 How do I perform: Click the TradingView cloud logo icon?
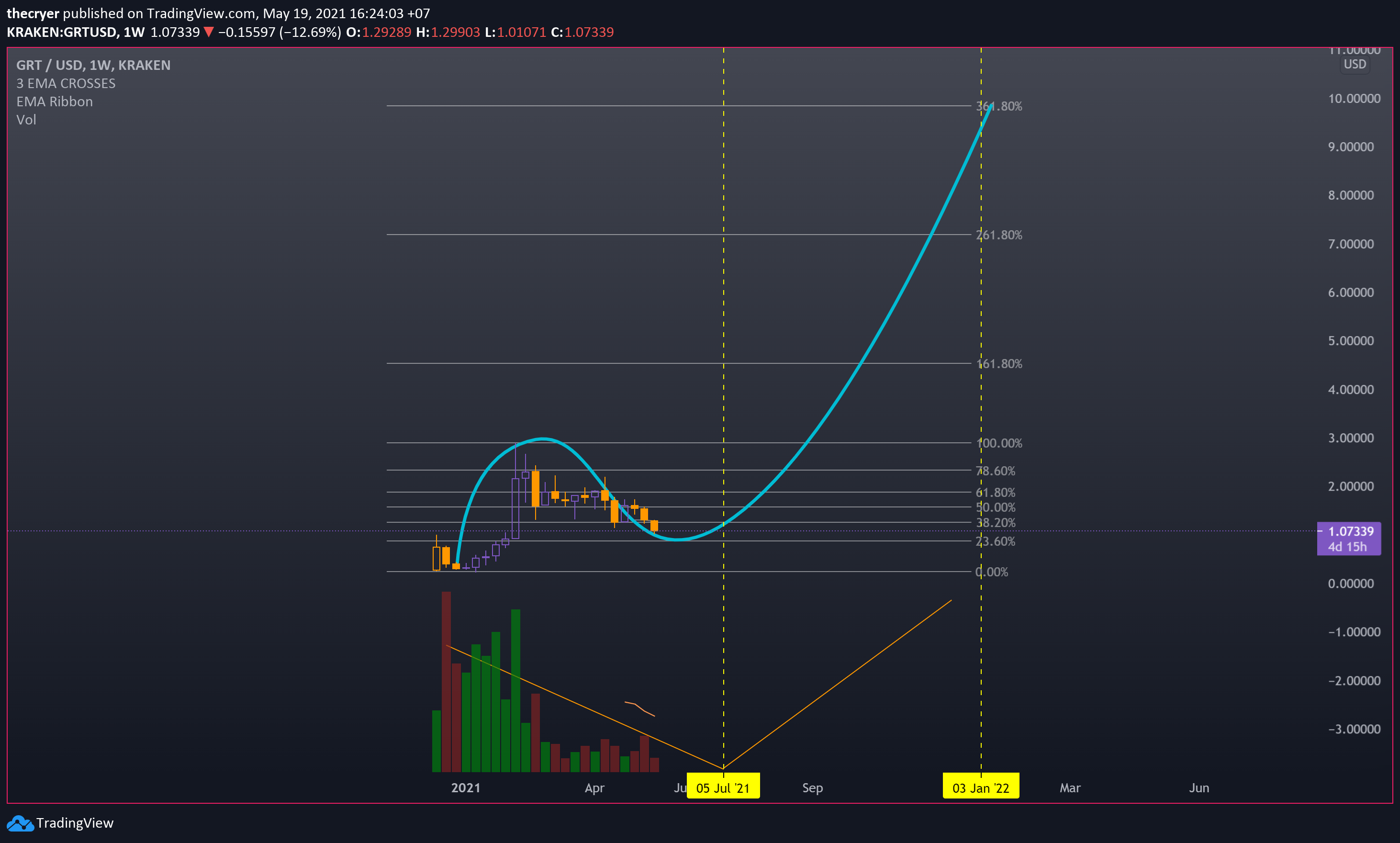click(21, 823)
